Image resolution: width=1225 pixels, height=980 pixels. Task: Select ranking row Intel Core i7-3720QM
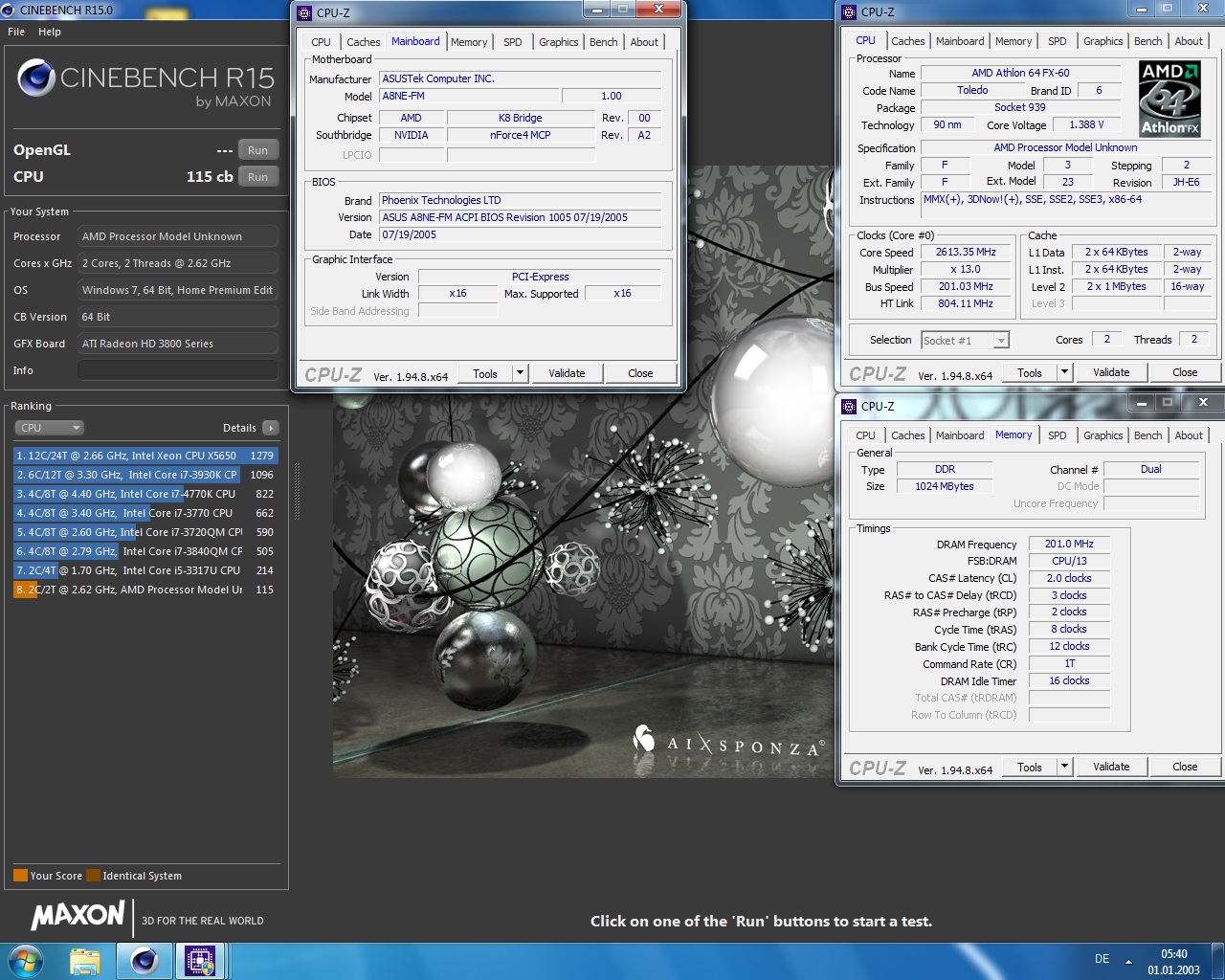tap(145, 532)
